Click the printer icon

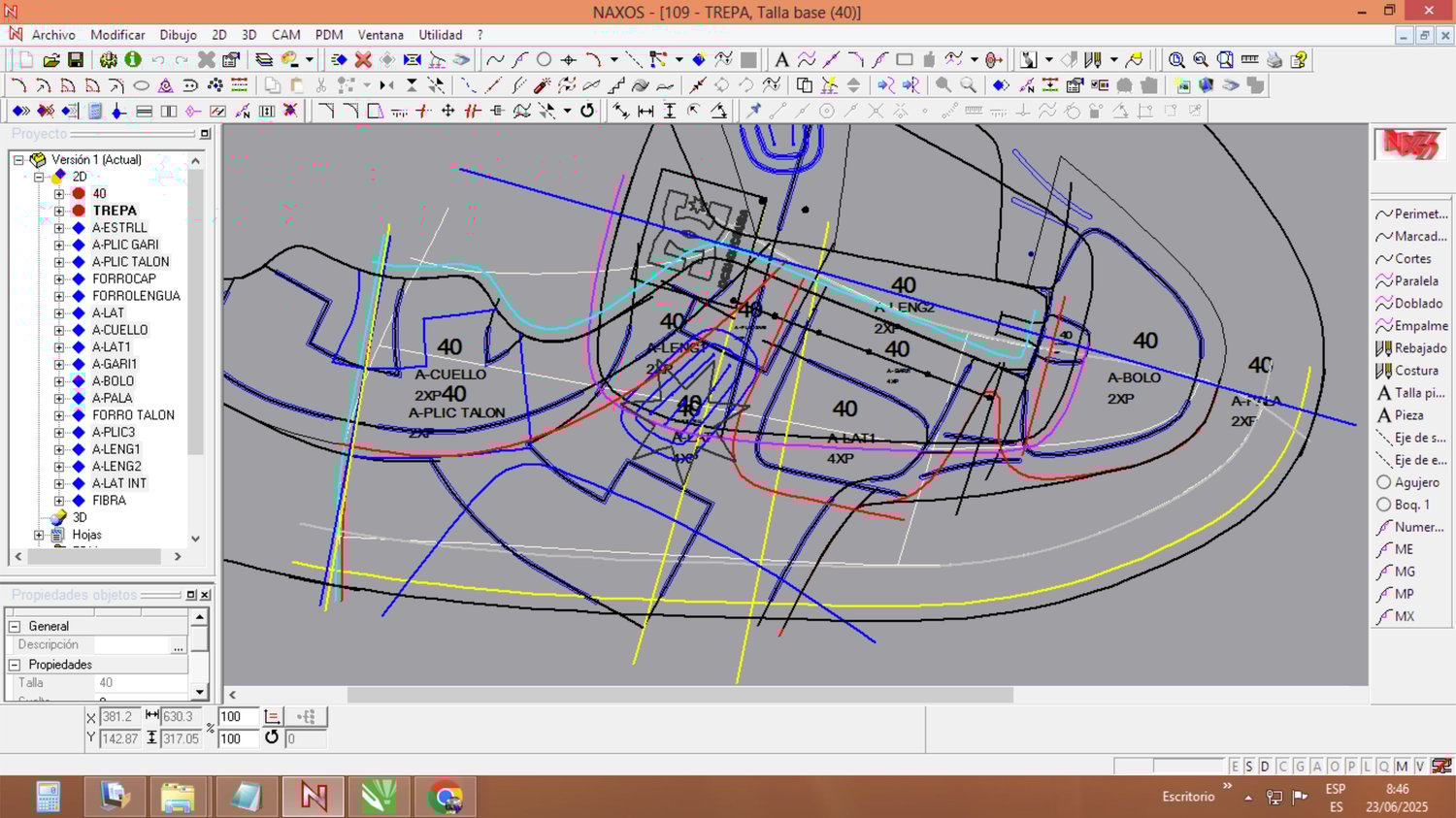[1274, 60]
